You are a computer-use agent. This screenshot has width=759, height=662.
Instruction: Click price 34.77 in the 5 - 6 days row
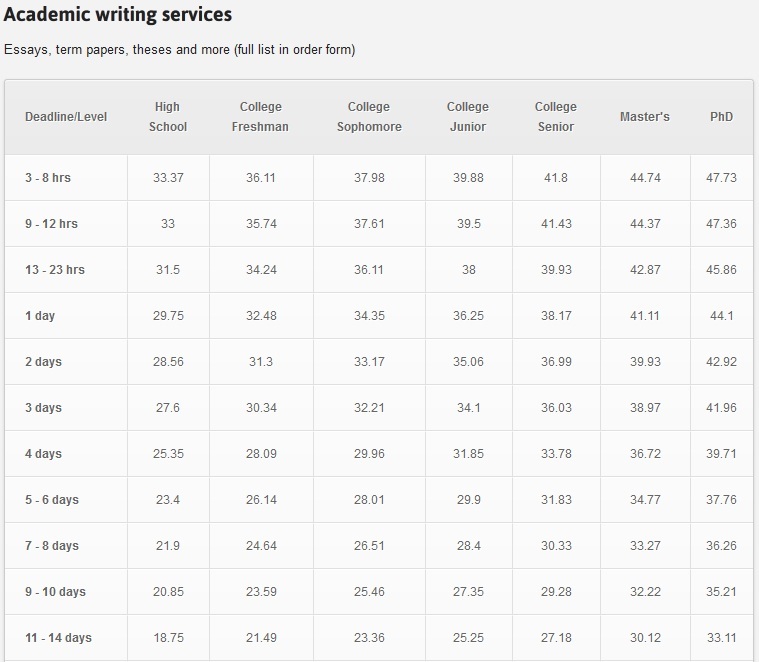coord(645,499)
